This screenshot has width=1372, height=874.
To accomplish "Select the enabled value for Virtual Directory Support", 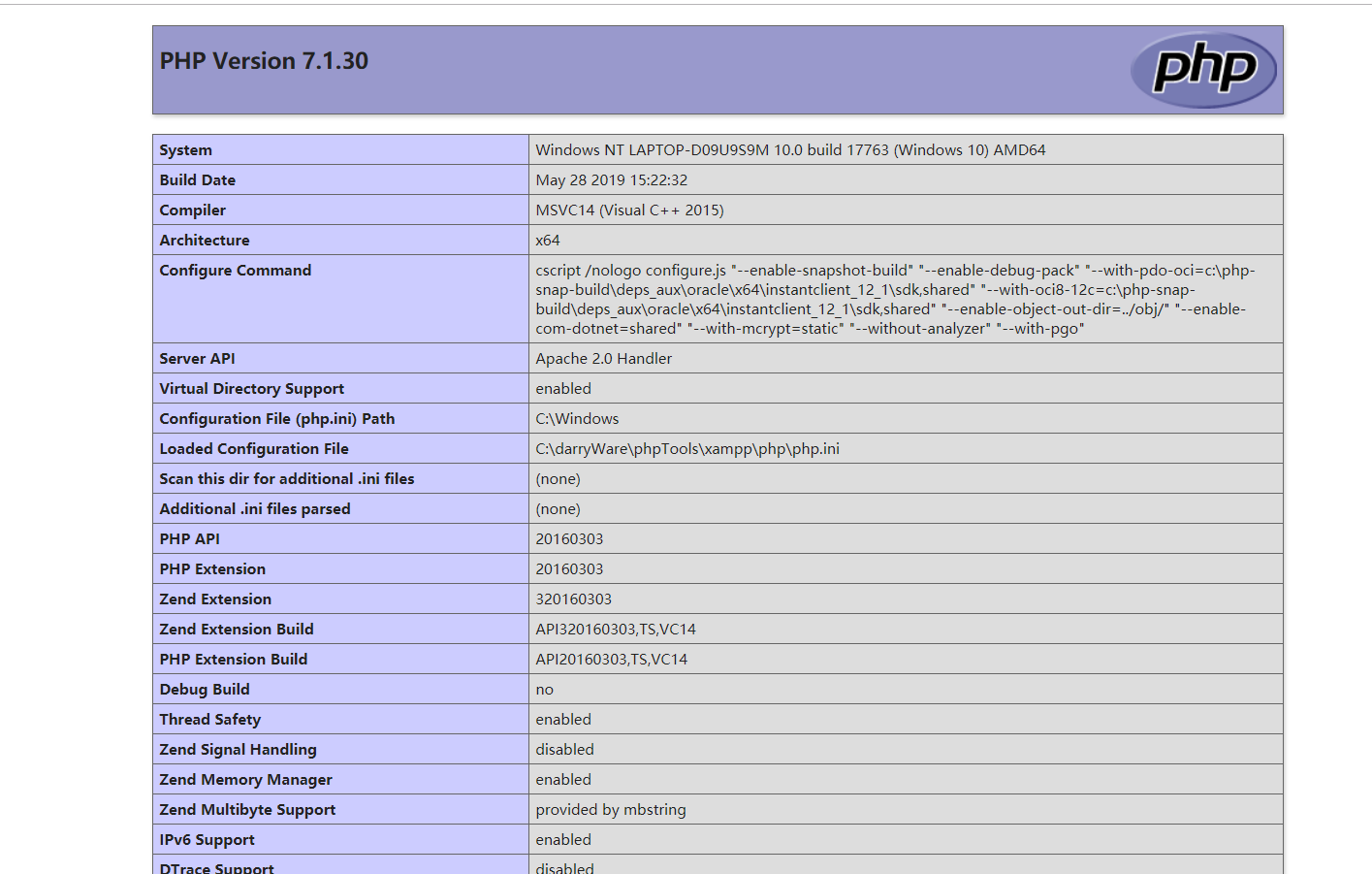I will pyautogui.click(x=563, y=389).
